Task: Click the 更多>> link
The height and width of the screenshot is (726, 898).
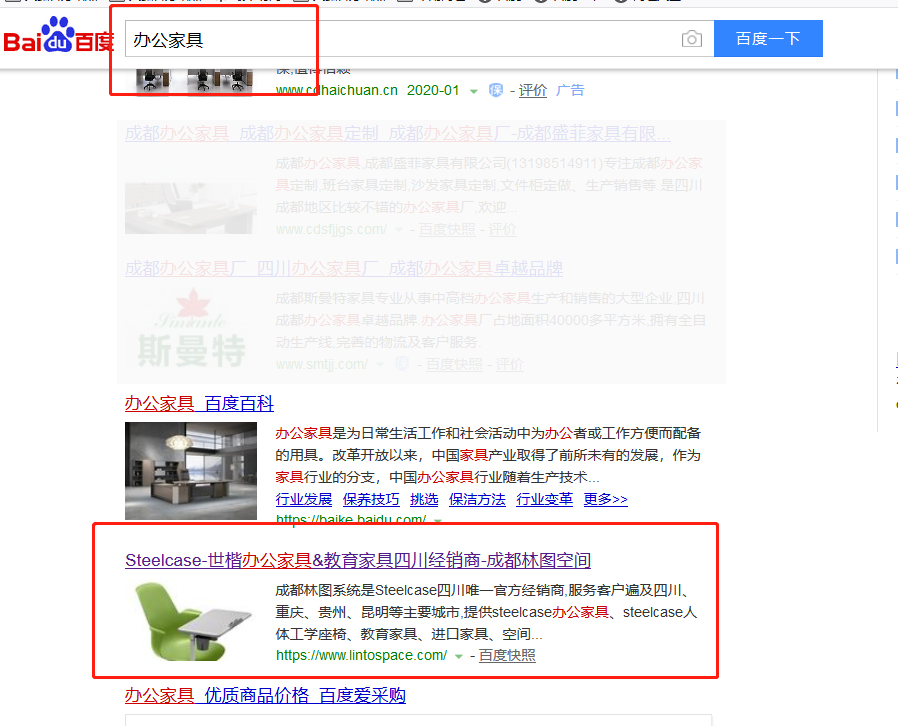Action: tap(605, 499)
